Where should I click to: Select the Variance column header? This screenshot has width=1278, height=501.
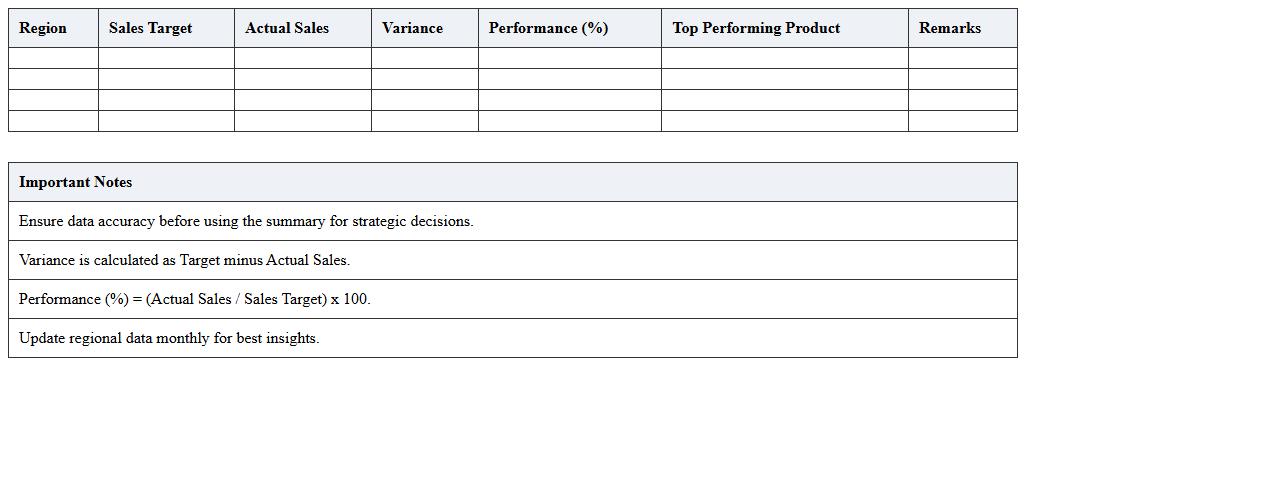click(412, 28)
